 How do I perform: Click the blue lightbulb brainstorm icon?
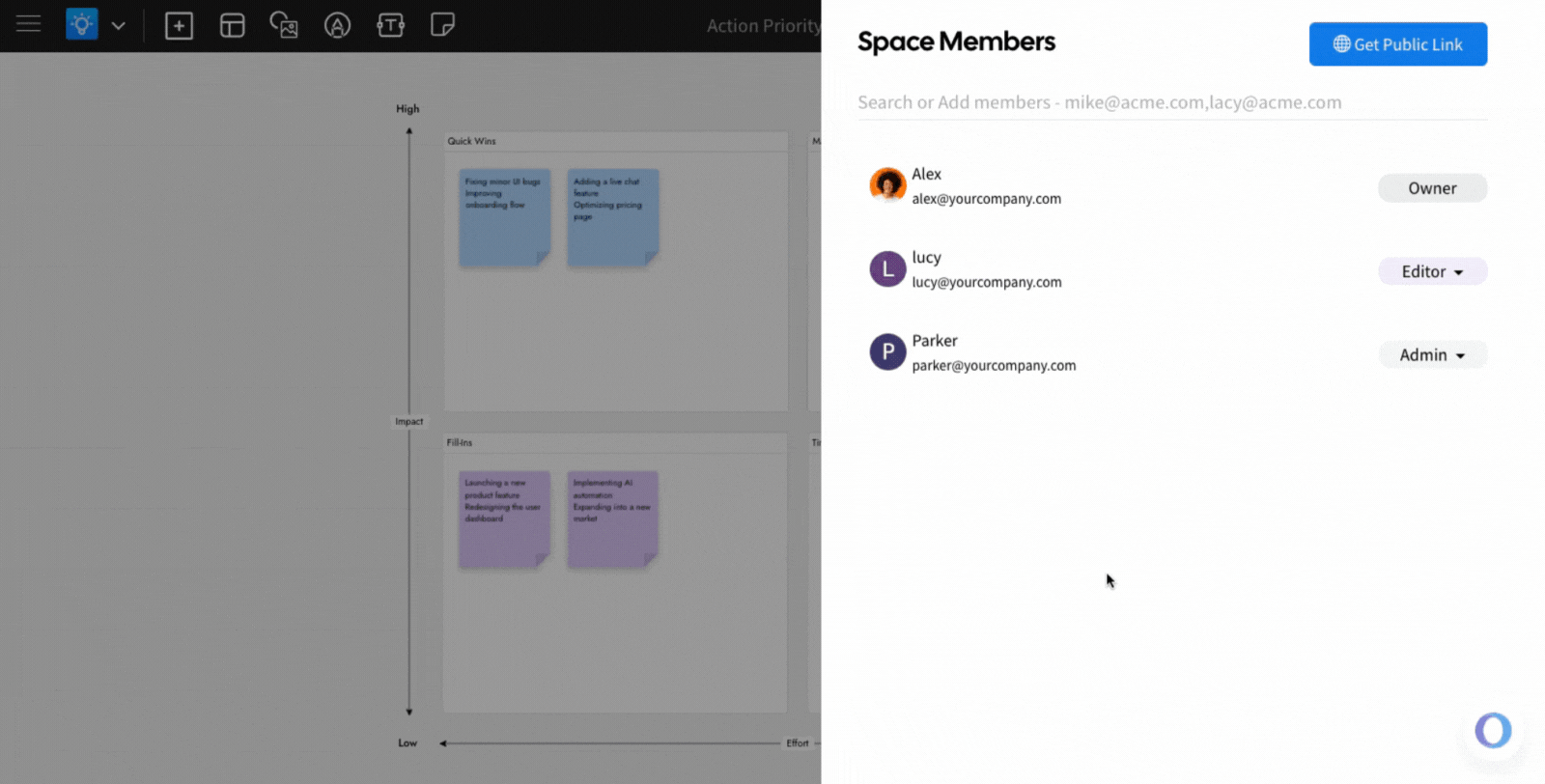(x=82, y=24)
